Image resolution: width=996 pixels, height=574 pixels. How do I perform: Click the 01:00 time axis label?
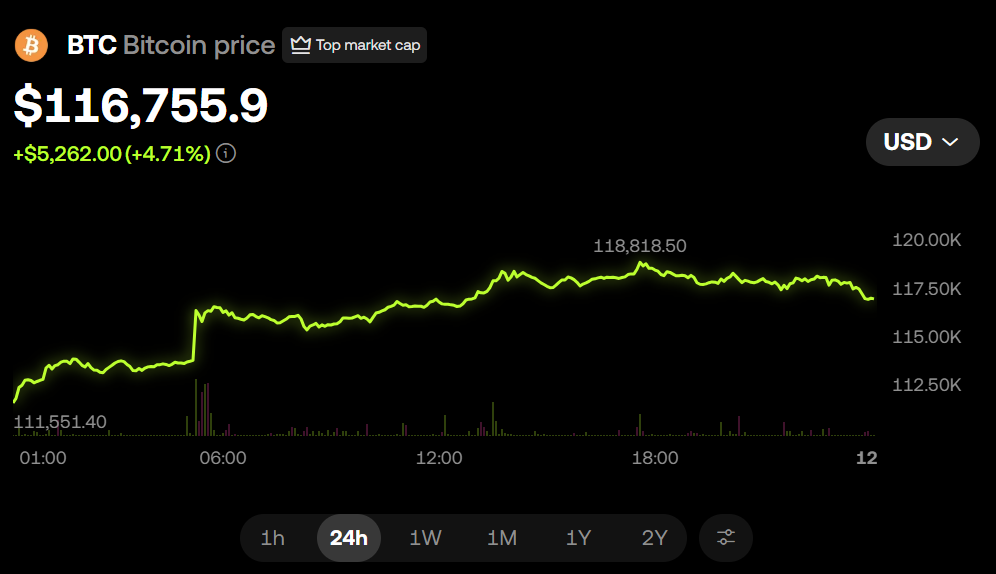pos(43,458)
